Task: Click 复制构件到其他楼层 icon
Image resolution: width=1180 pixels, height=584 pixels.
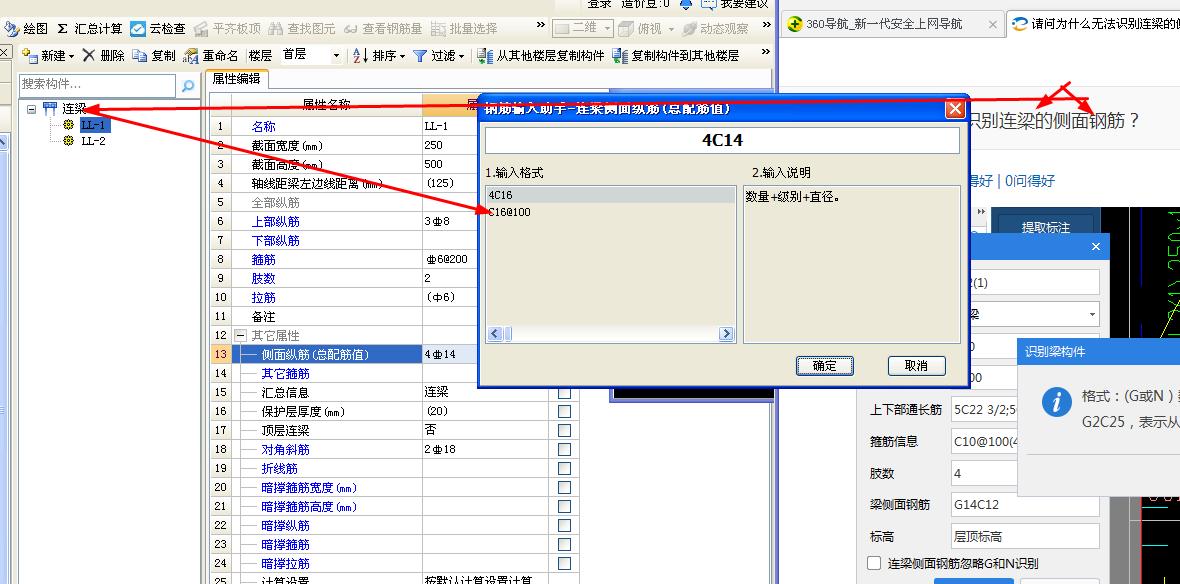Action: [x=620, y=55]
